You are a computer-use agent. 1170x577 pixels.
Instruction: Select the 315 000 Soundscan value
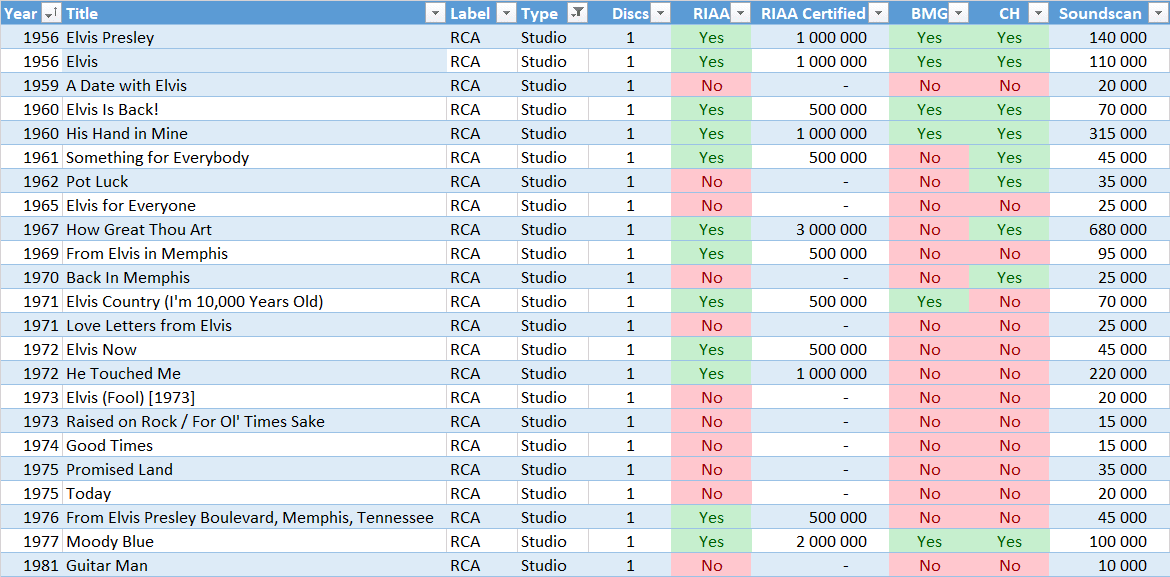[1110, 134]
